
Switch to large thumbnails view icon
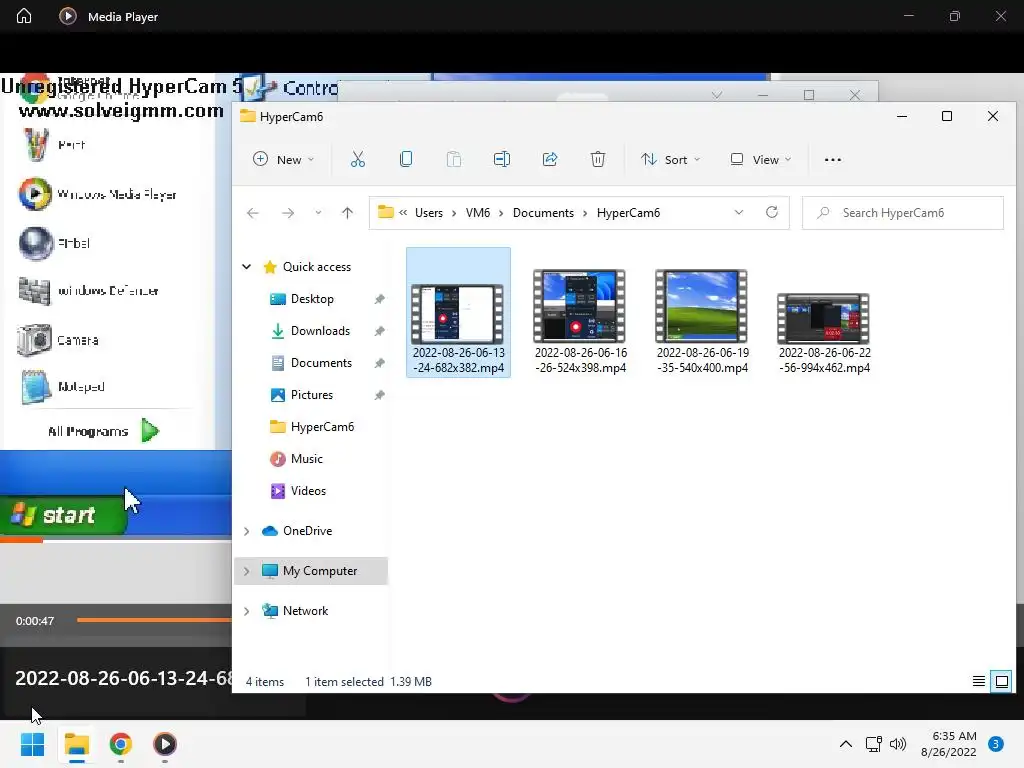1001,682
